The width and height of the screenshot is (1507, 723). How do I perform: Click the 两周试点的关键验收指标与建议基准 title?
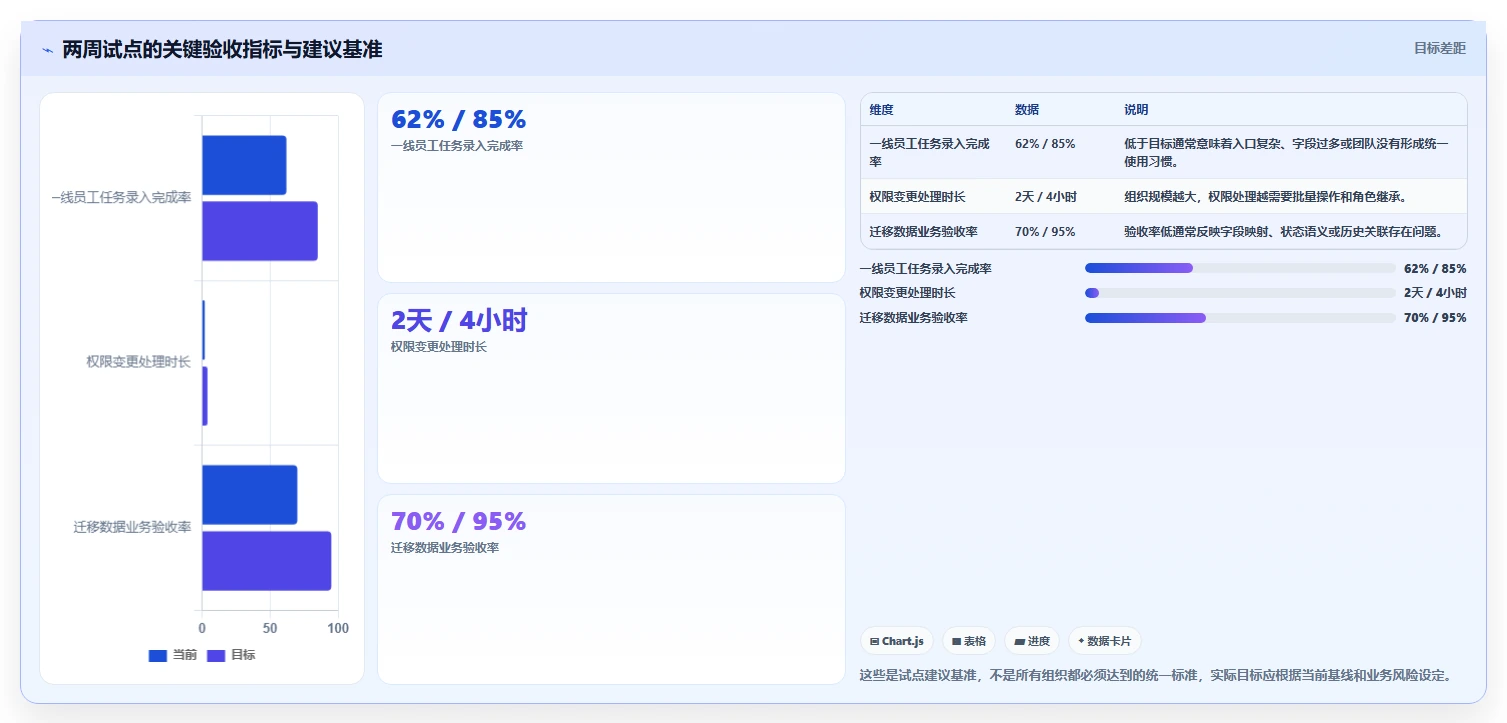click(x=222, y=50)
